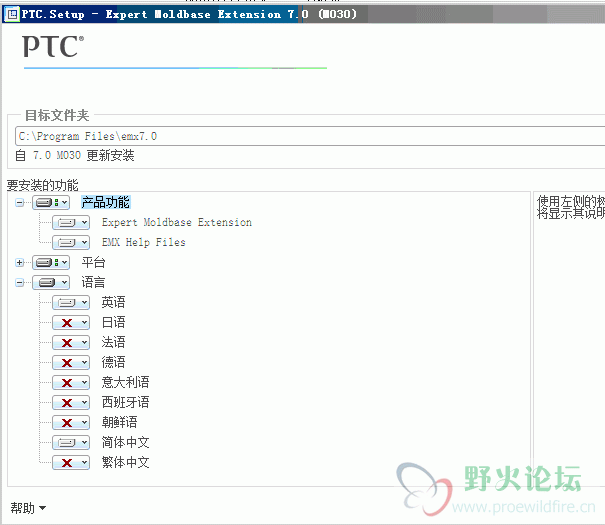Select the 德语 language item
Screen dimensions: 605x525
point(113,363)
